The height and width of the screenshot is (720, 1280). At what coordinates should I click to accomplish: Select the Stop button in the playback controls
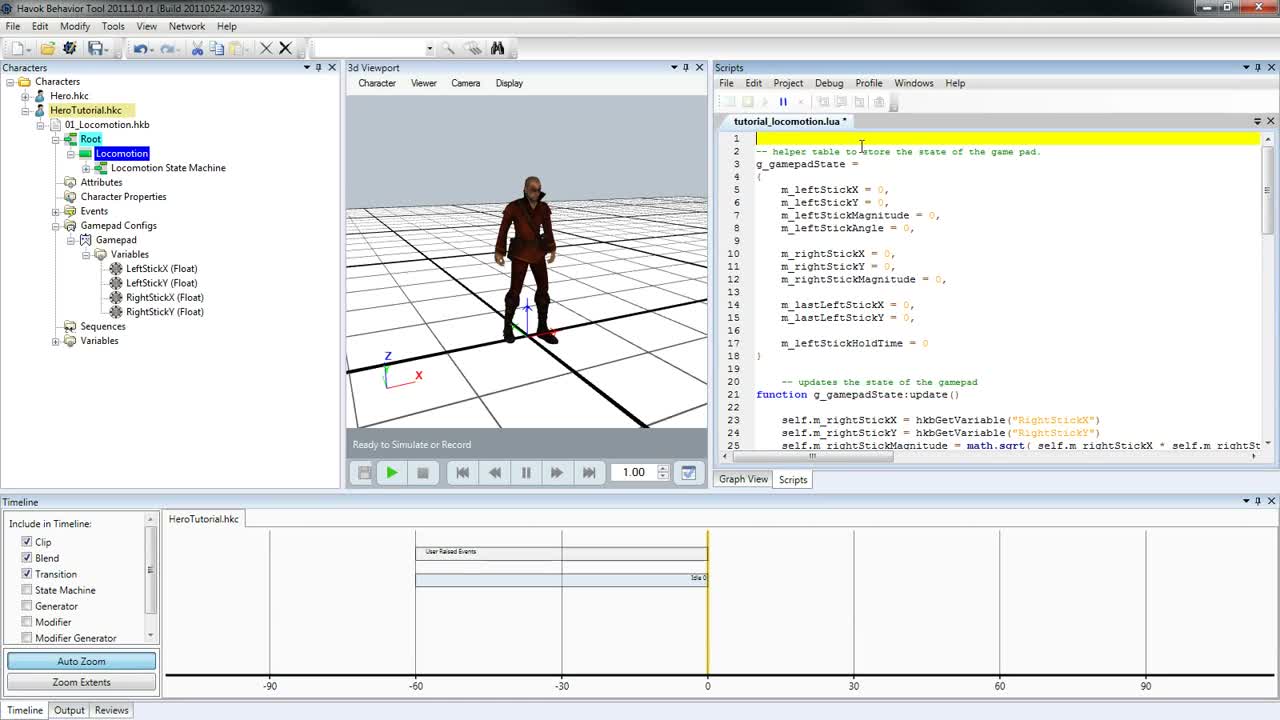[424, 472]
